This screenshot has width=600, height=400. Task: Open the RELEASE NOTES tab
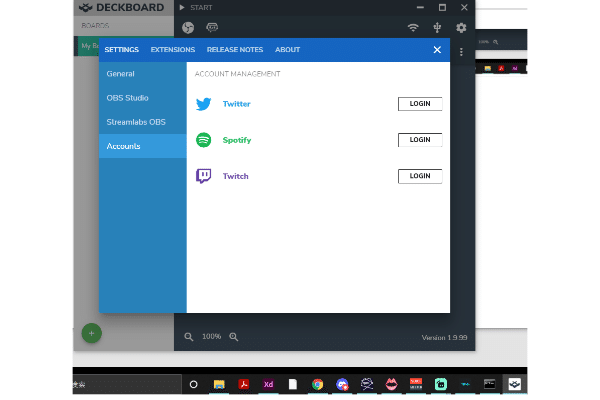click(235, 50)
